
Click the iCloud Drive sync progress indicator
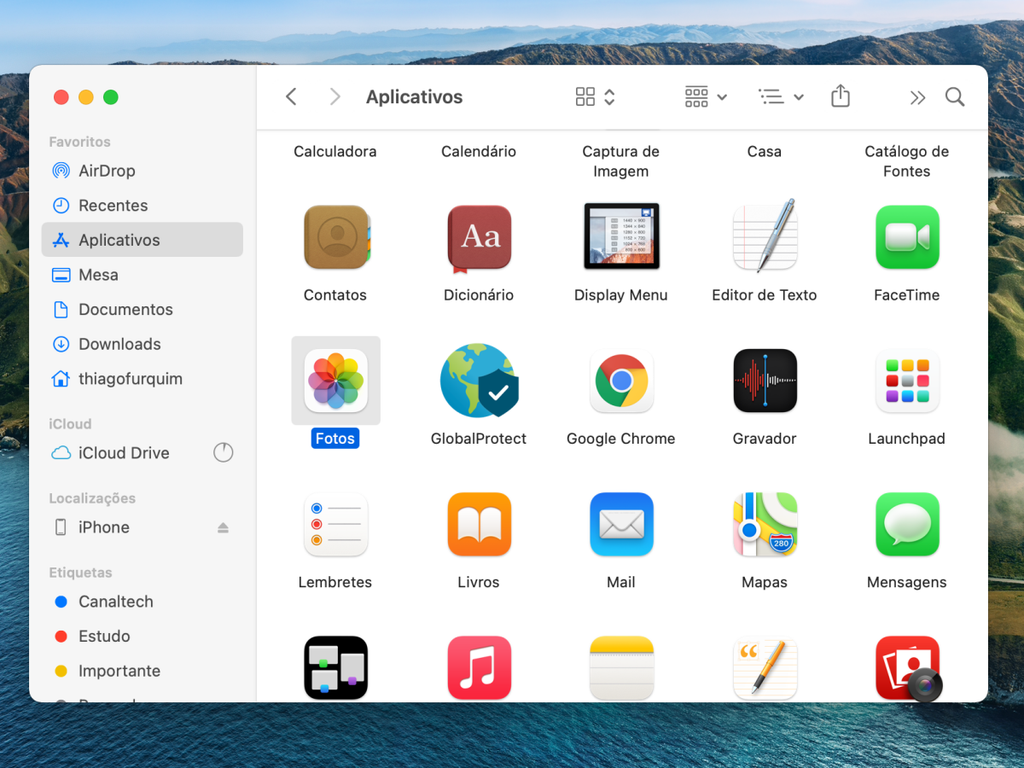223,453
